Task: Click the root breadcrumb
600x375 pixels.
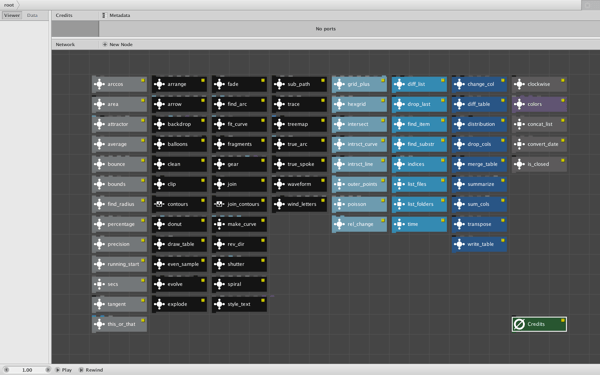Action: 9,5
